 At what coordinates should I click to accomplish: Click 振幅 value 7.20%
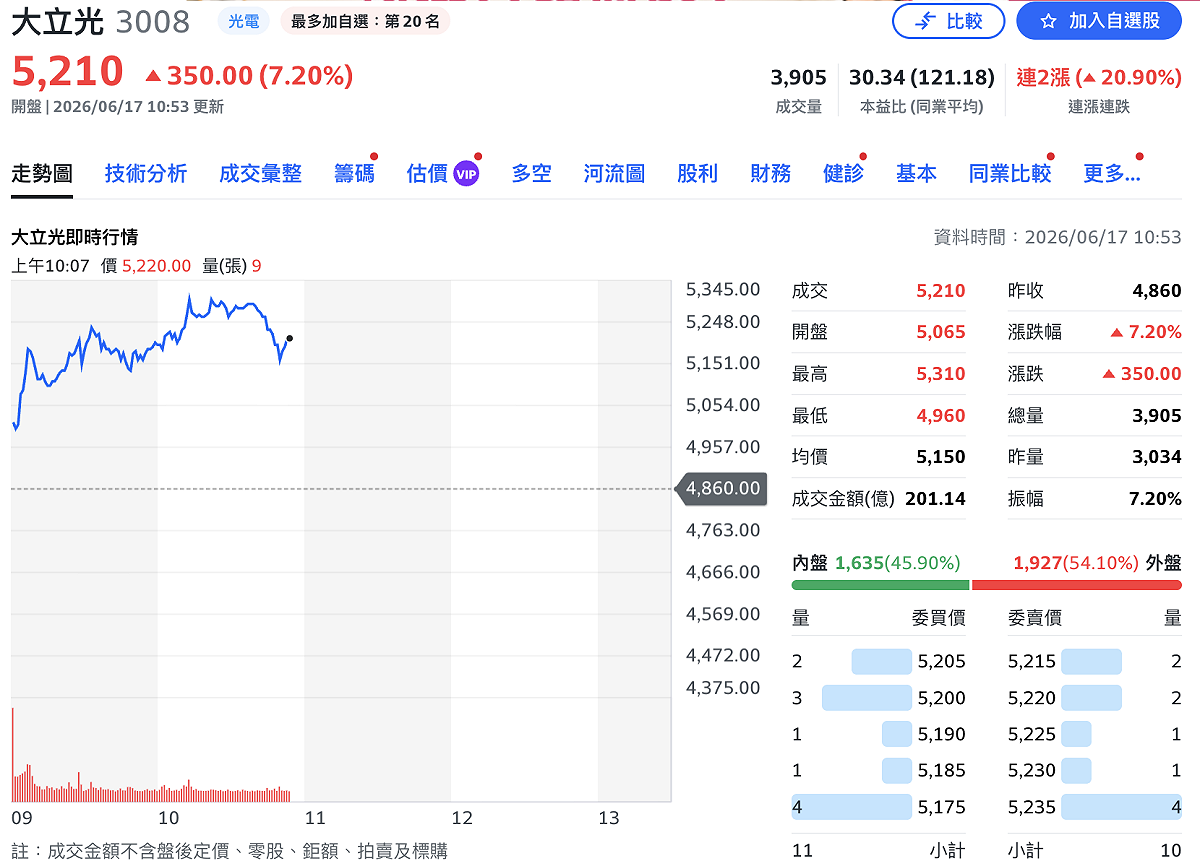tap(1155, 498)
